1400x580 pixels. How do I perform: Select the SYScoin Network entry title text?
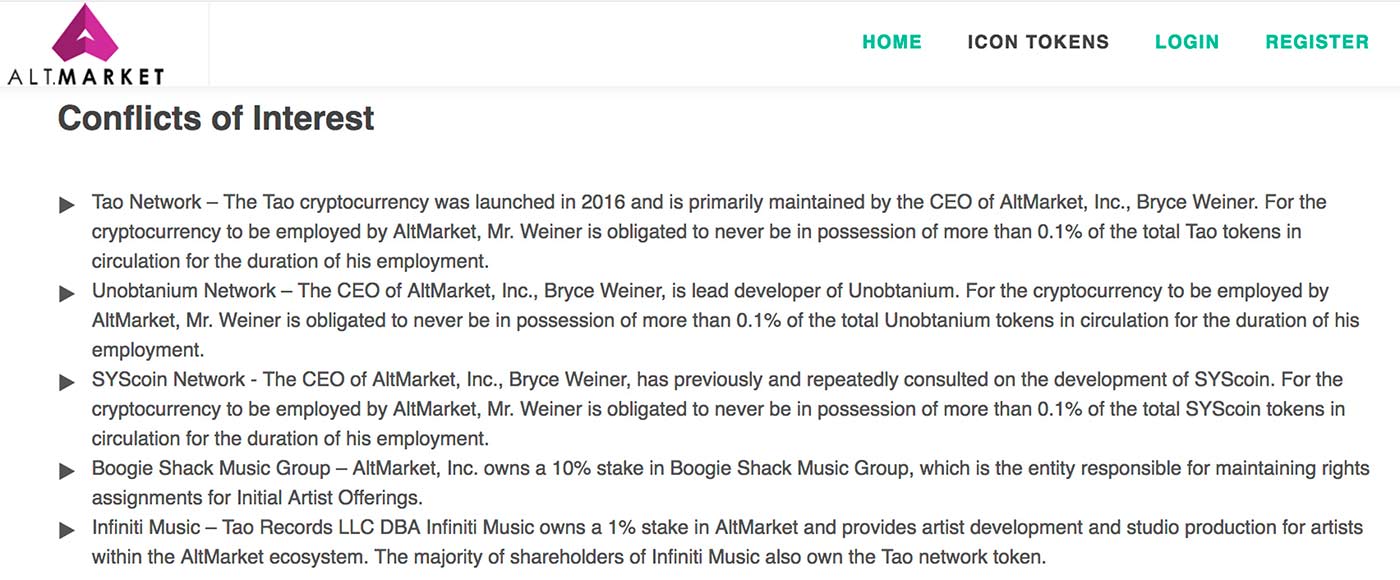(x=168, y=380)
